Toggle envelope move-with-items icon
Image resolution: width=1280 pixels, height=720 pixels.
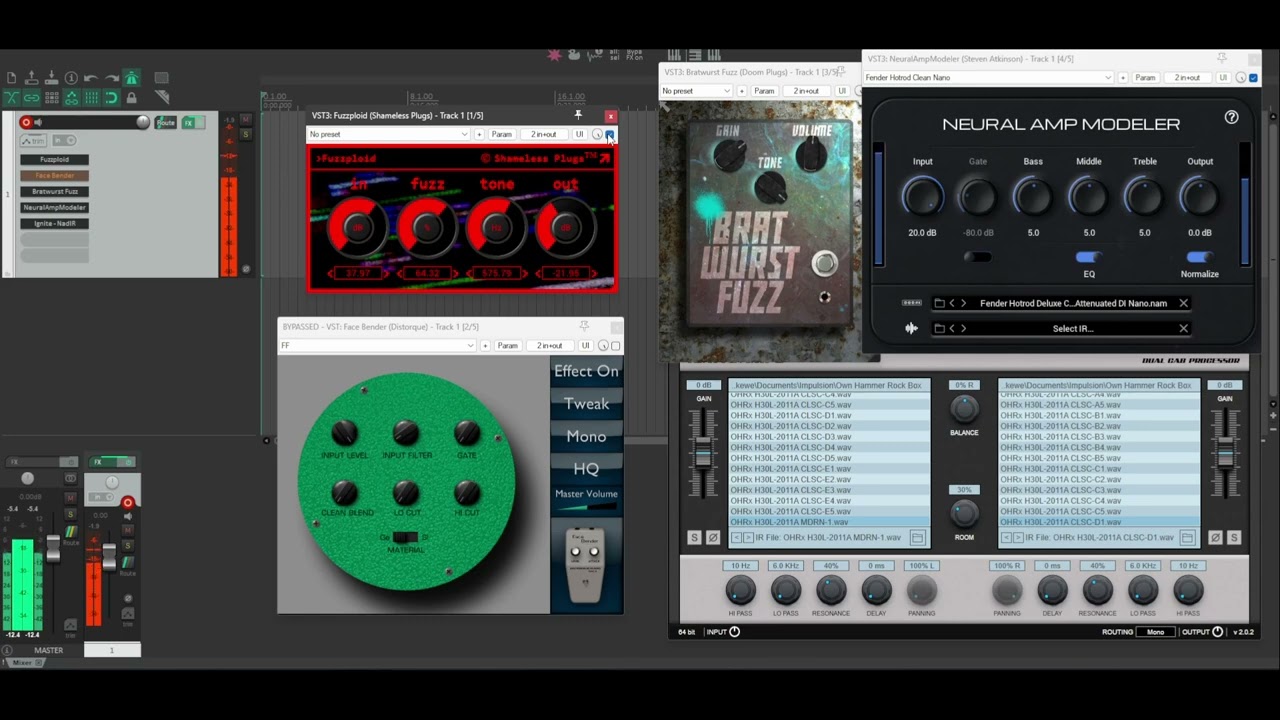[71, 98]
